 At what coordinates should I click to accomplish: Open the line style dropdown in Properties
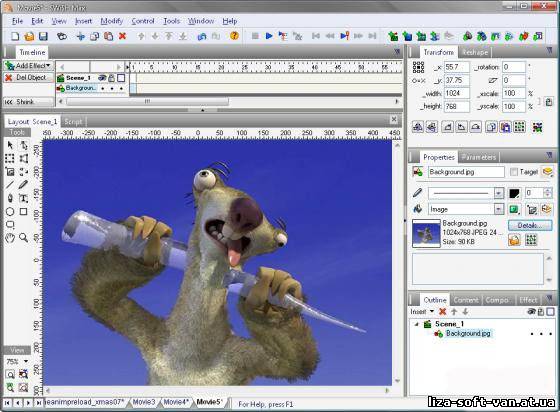tap(499, 193)
